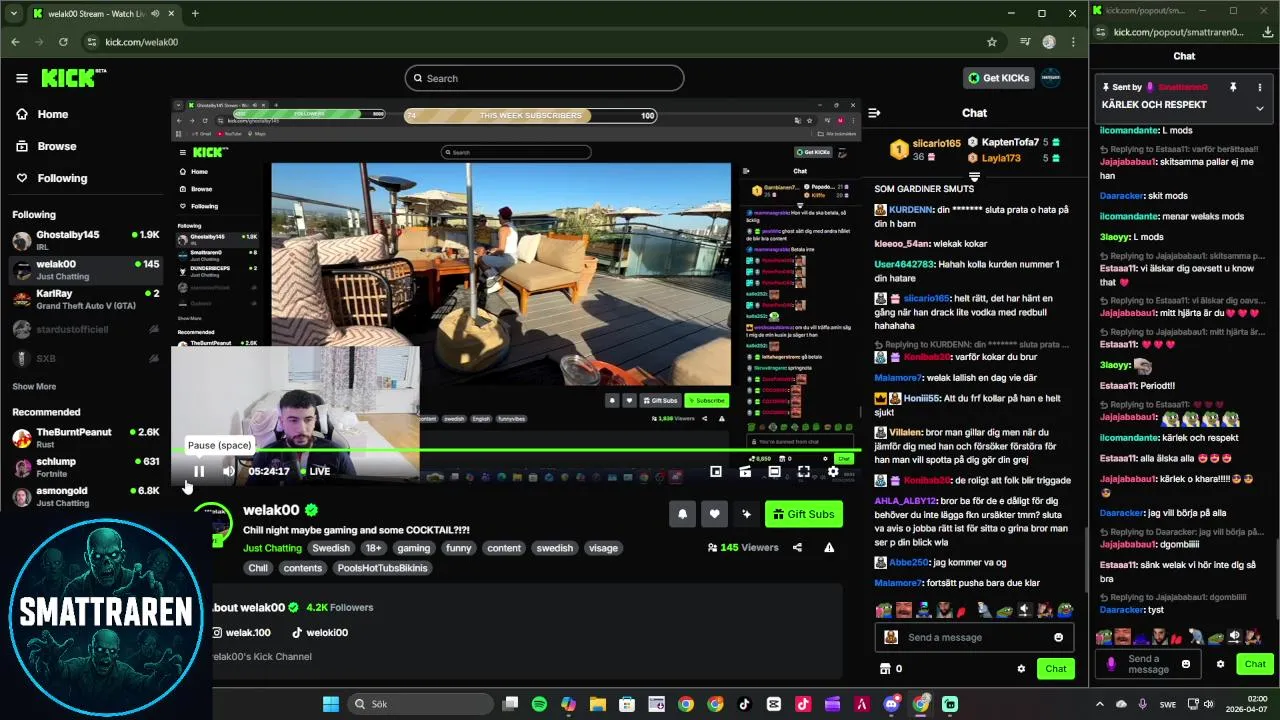Open player quality settings gear
This screenshot has width=1280, height=720.
coord(833,471)
